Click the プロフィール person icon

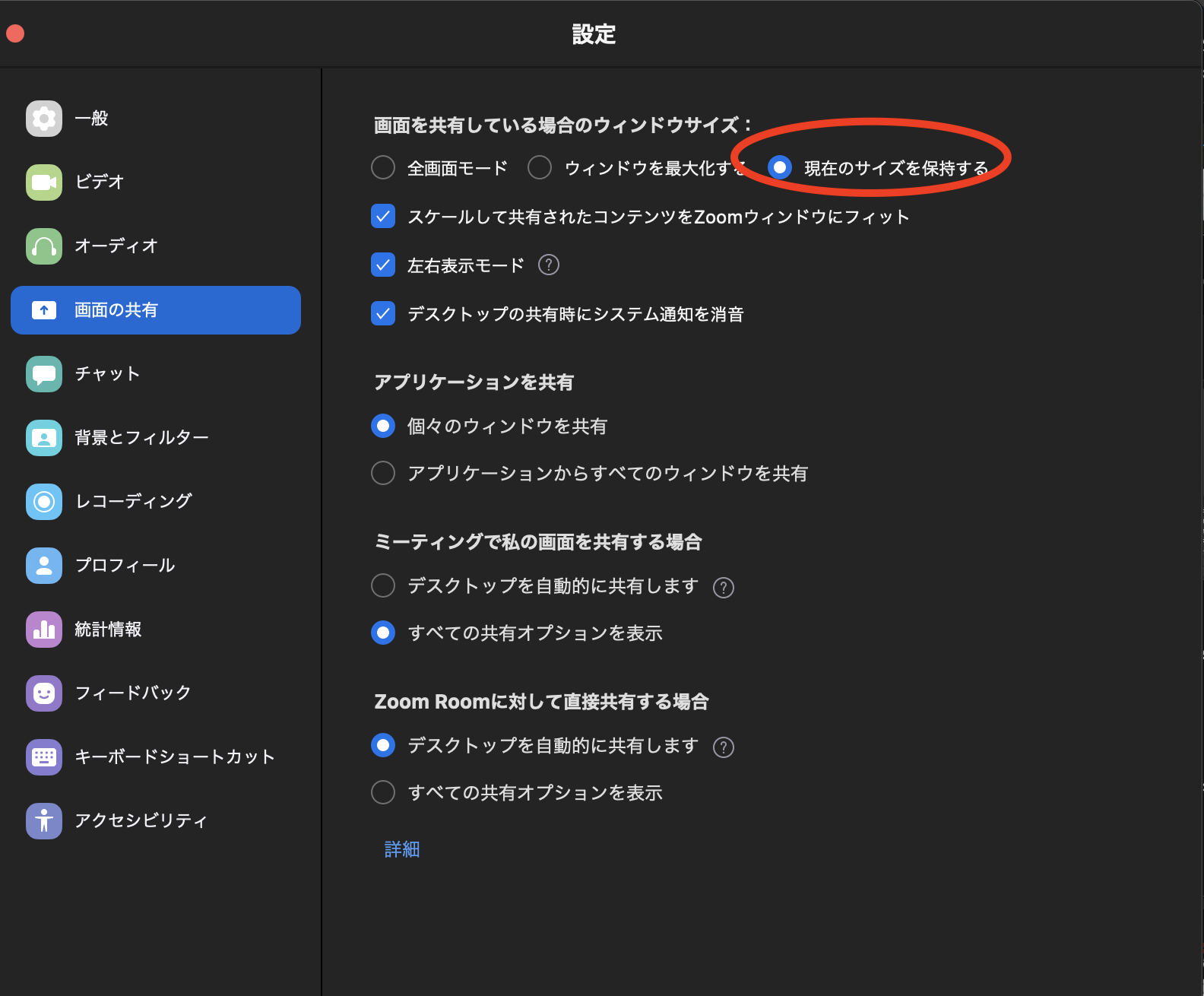44,566
